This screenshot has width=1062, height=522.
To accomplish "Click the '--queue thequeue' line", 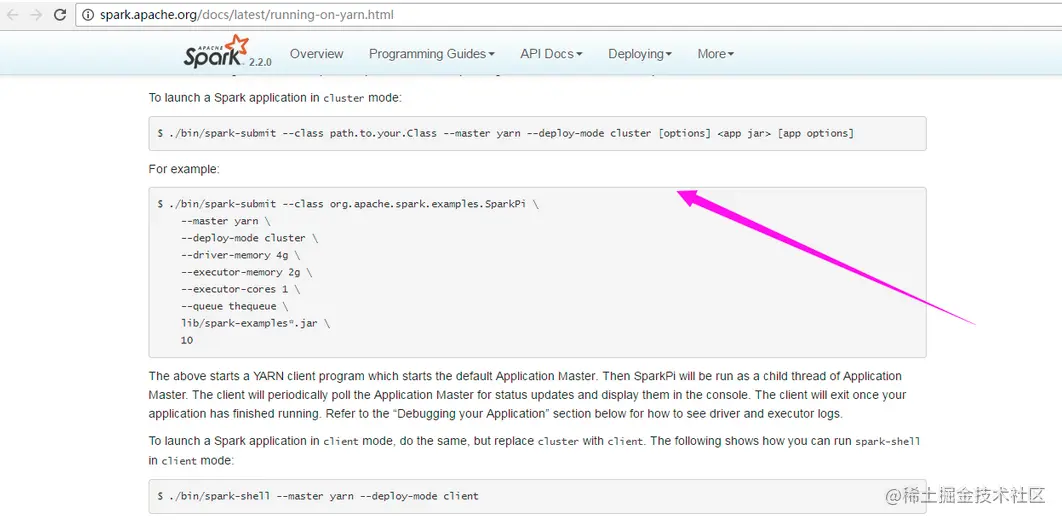I will pyautogui.click(x=234, y=306).
